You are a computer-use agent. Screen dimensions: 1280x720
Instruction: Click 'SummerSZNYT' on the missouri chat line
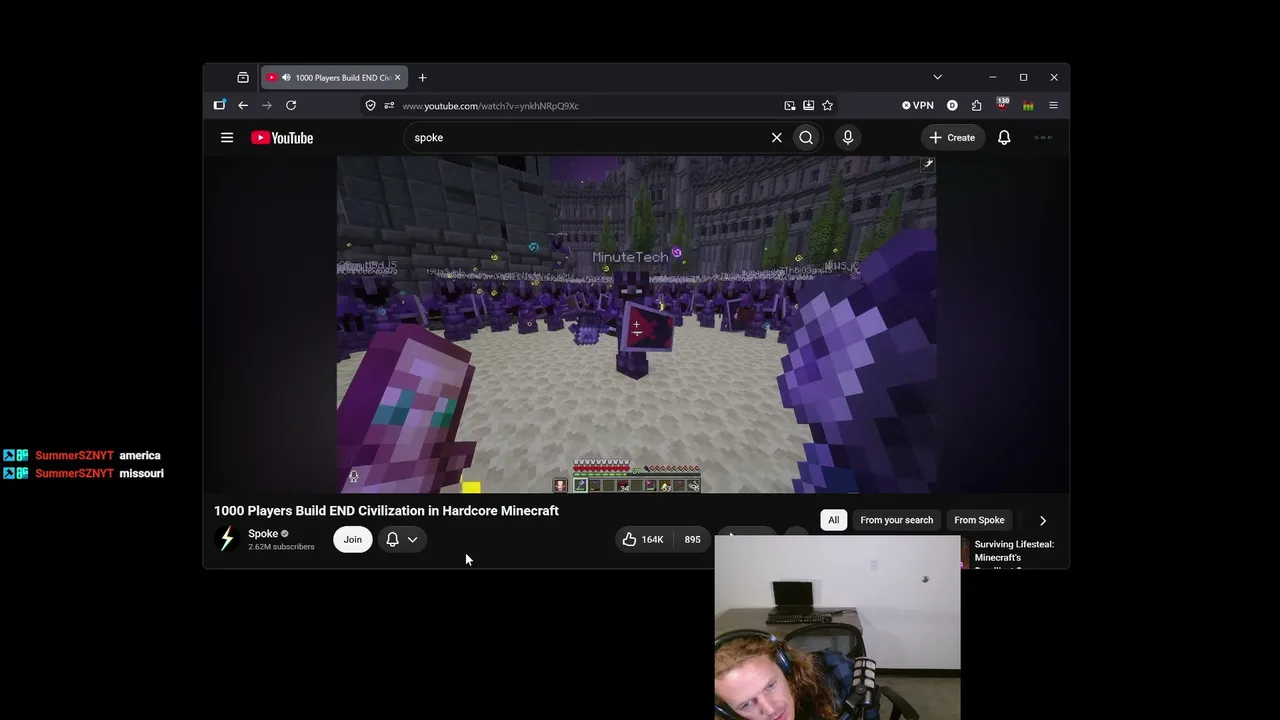[75, 474]
